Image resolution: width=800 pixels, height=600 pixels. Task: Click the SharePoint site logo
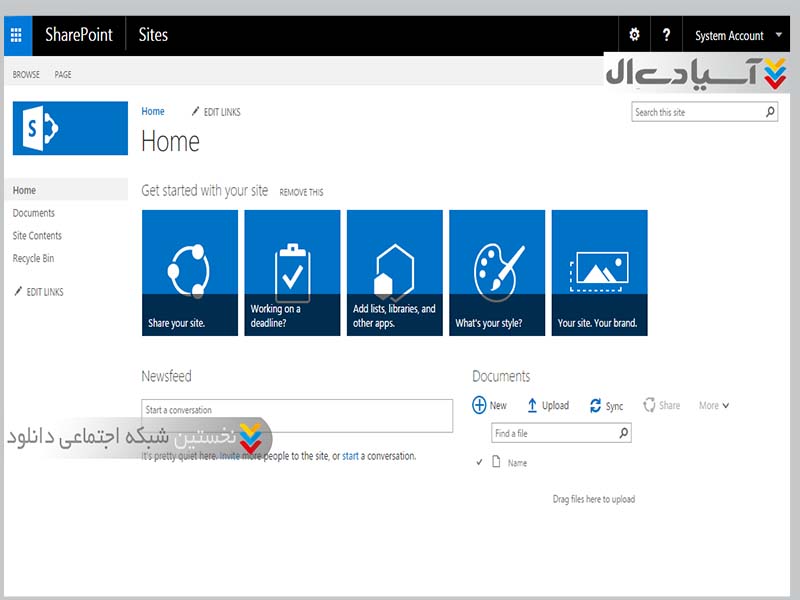point(70,128)
